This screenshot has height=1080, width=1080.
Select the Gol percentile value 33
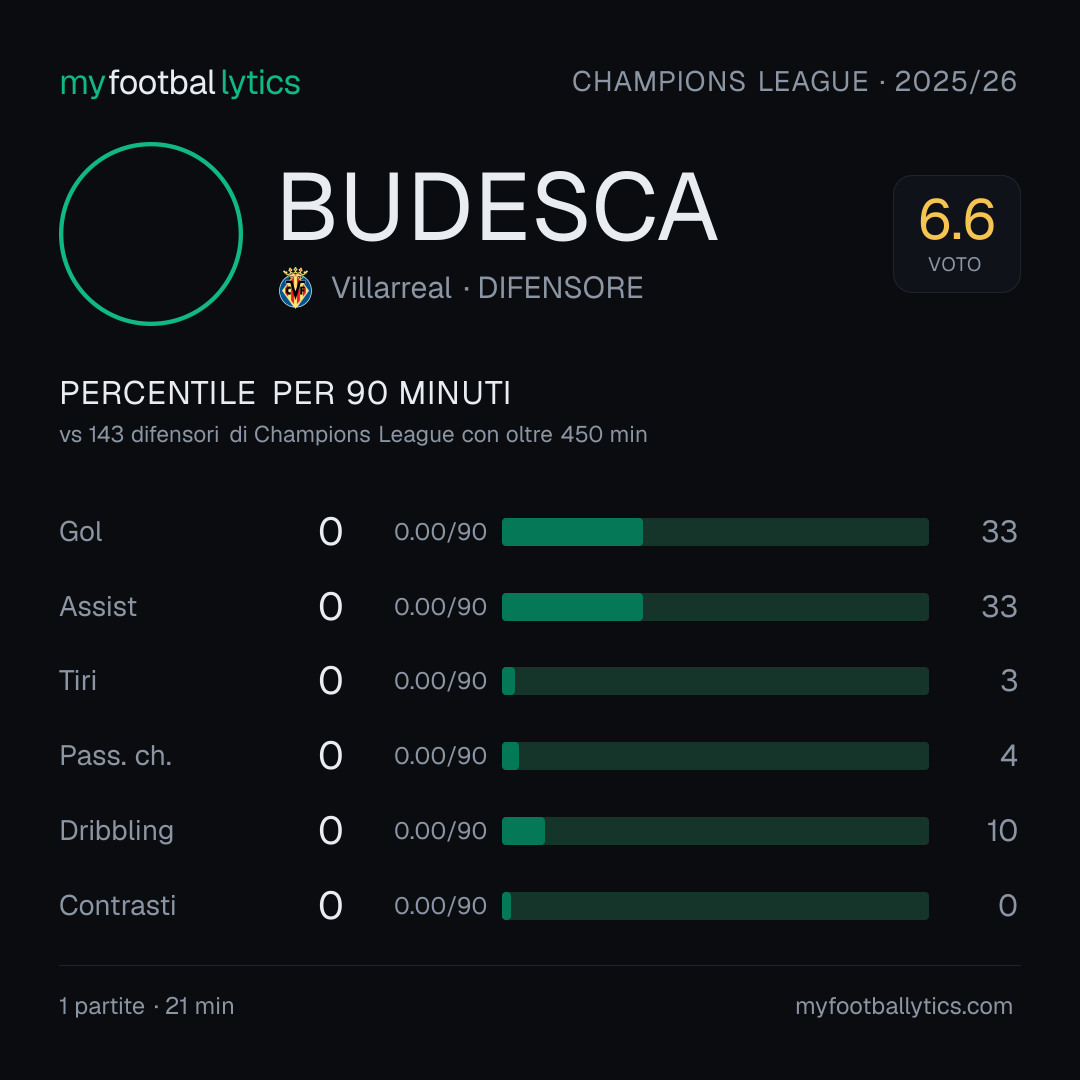pos(999,532)
